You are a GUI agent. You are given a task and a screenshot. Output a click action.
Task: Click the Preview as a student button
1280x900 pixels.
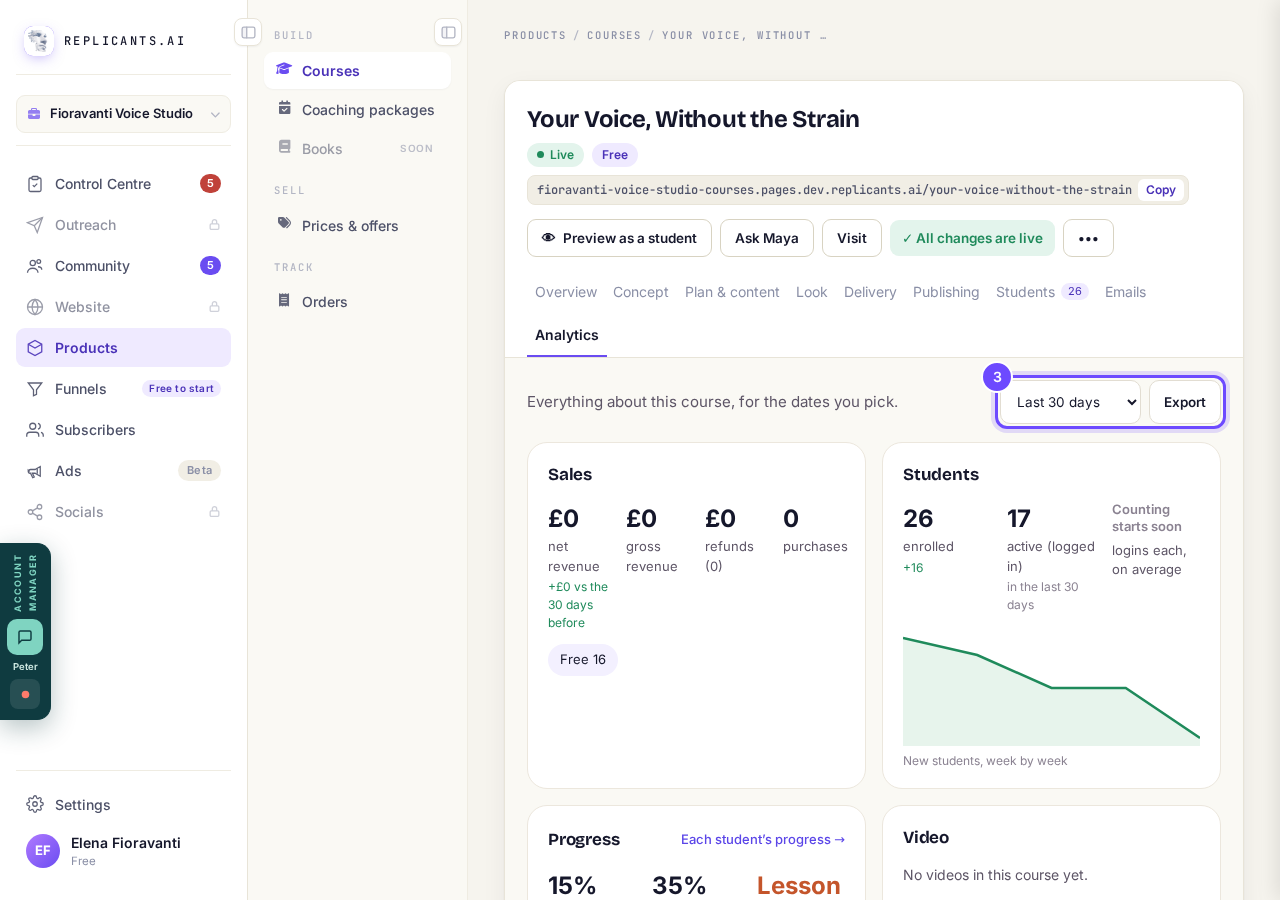tap(619, 238)
